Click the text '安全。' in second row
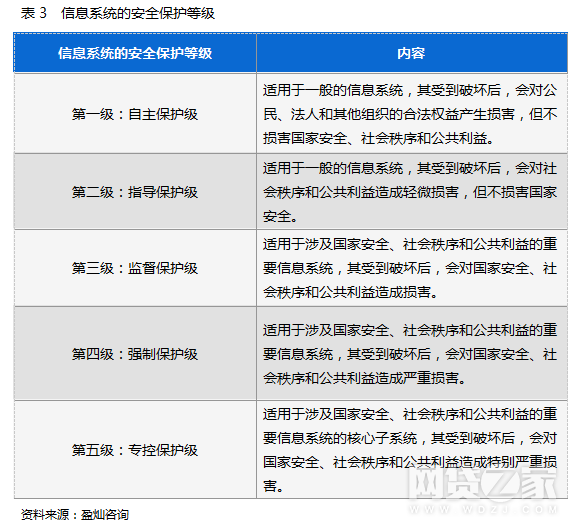580x524 pixels. pos(280,216)
